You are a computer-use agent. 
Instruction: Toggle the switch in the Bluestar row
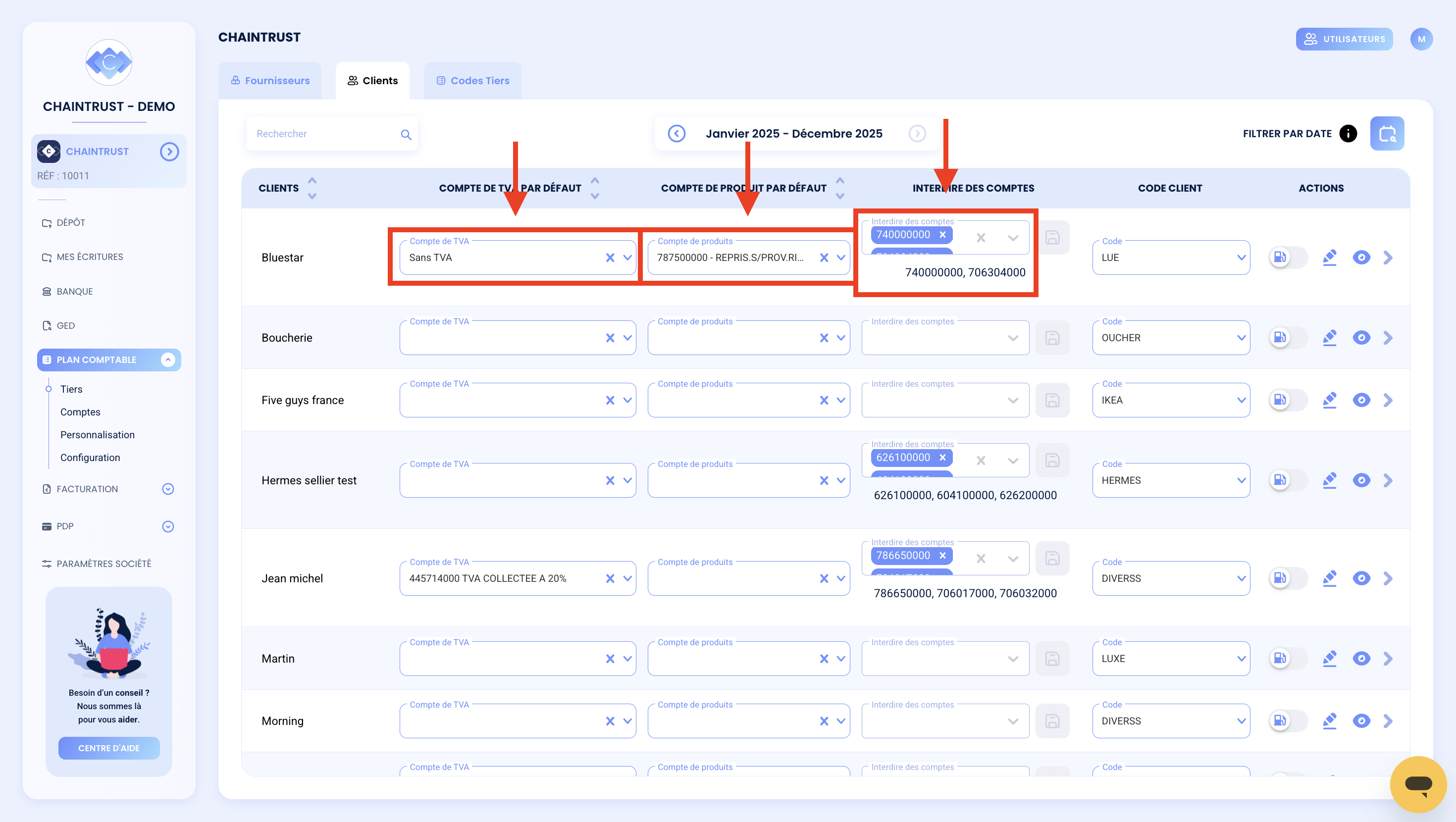(1288, 257)
